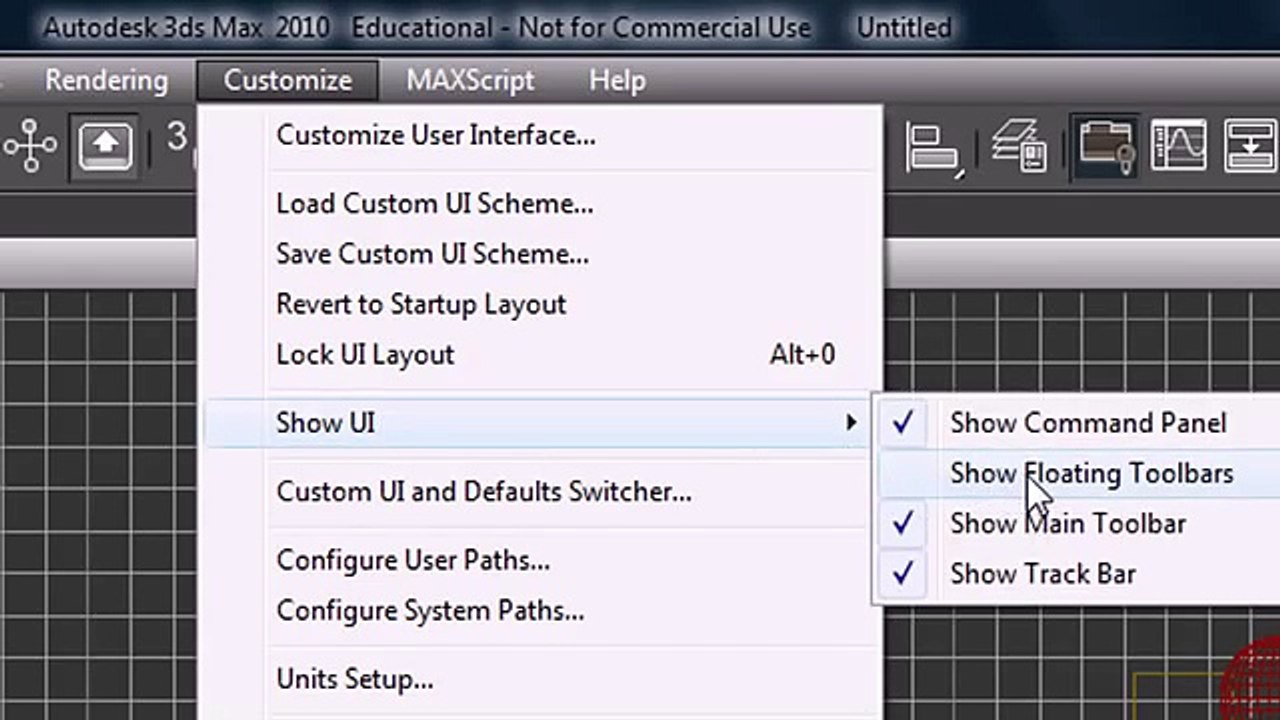Uncheck Show Main Toolbar
This screenshot has width=1280, height=720.
click(x=1079, y=523)
